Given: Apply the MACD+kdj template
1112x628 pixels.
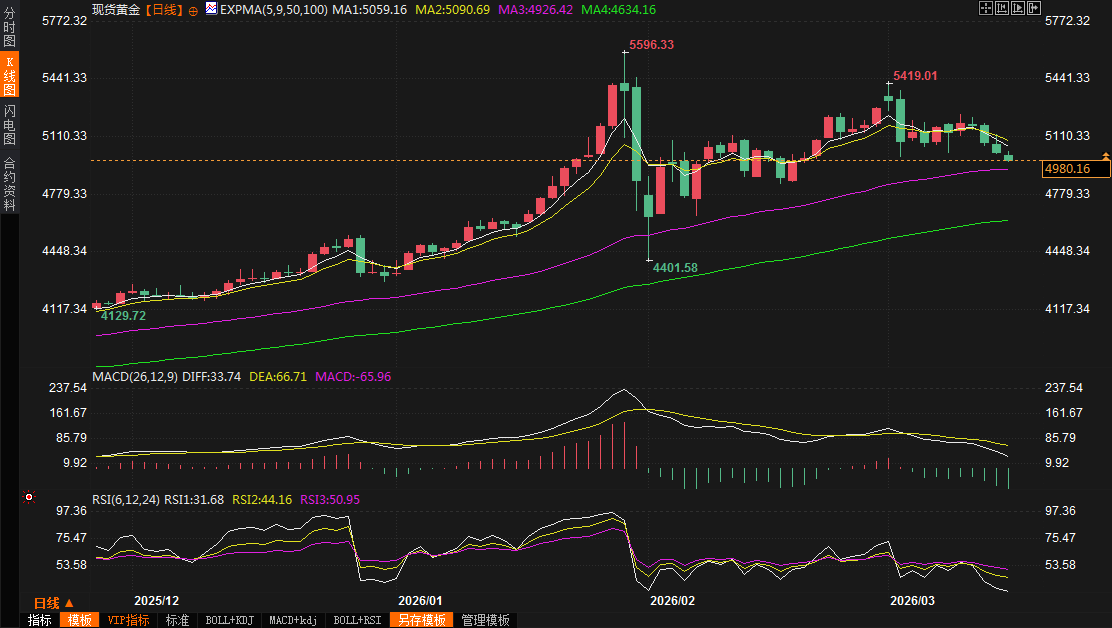Looking at the screenshot, I should [293, 620].
